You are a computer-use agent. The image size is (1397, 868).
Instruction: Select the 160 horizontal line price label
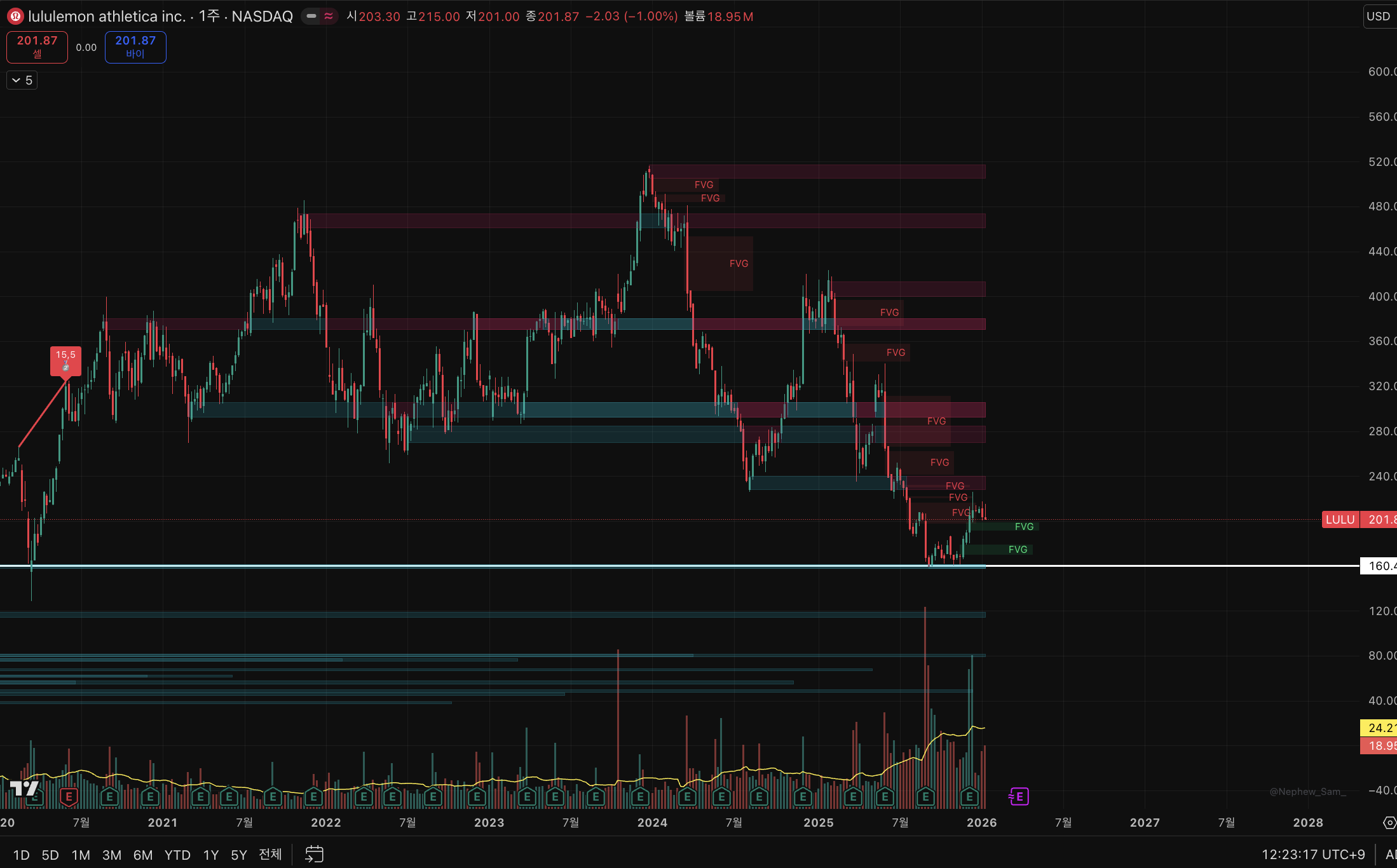click(1378, 566)
